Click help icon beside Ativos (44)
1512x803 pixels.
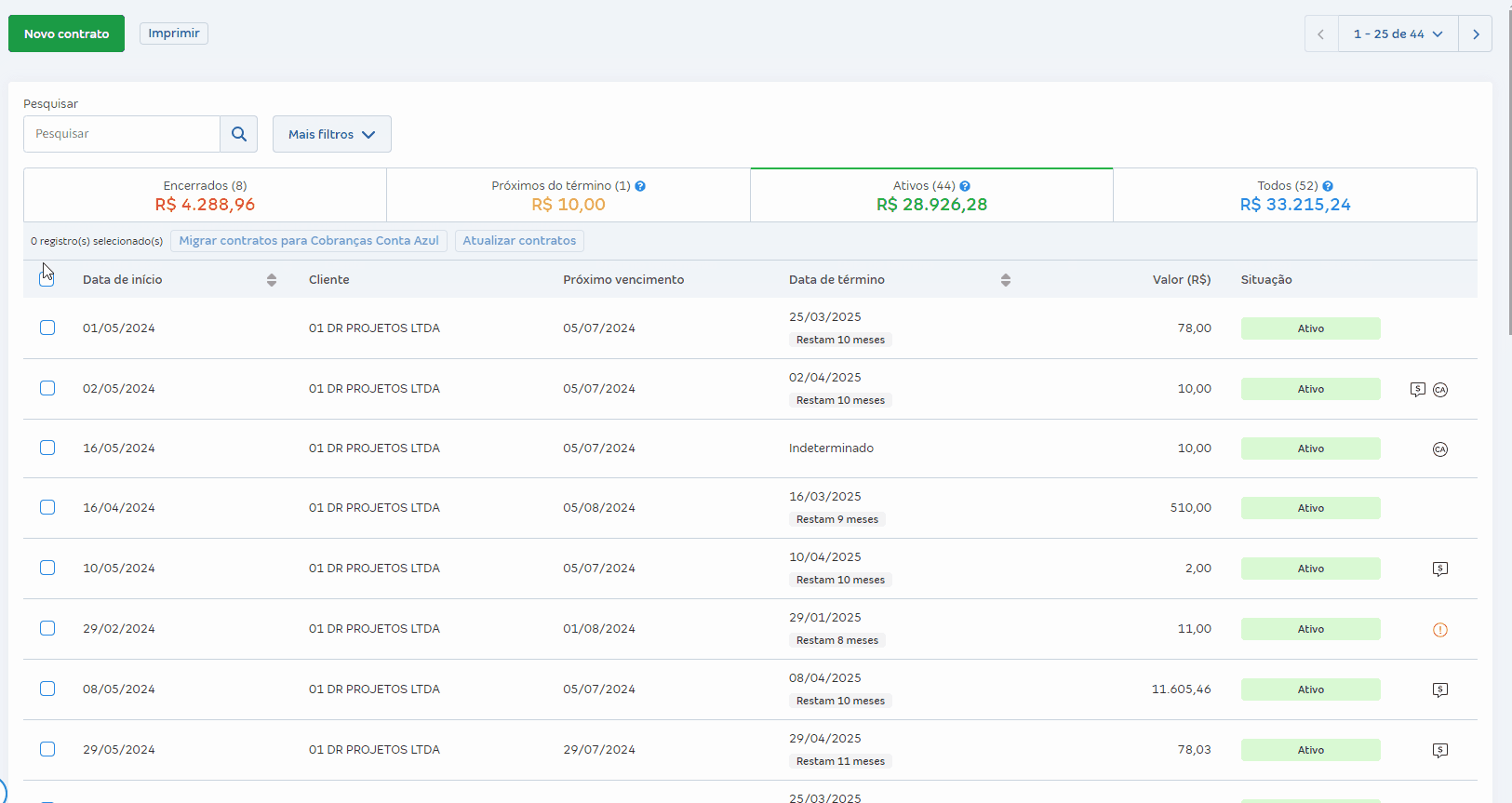coord(965,186)
